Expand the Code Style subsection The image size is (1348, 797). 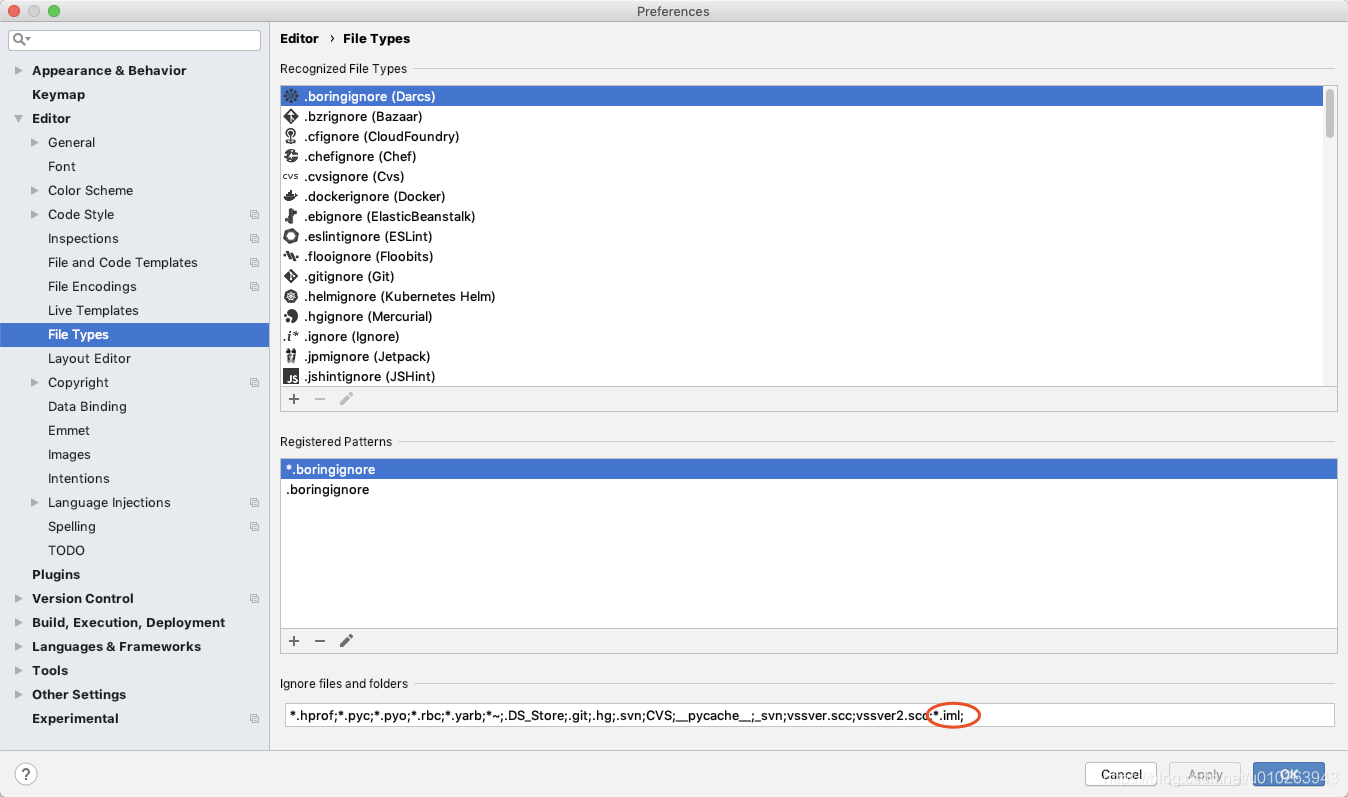tap(35, 214)
